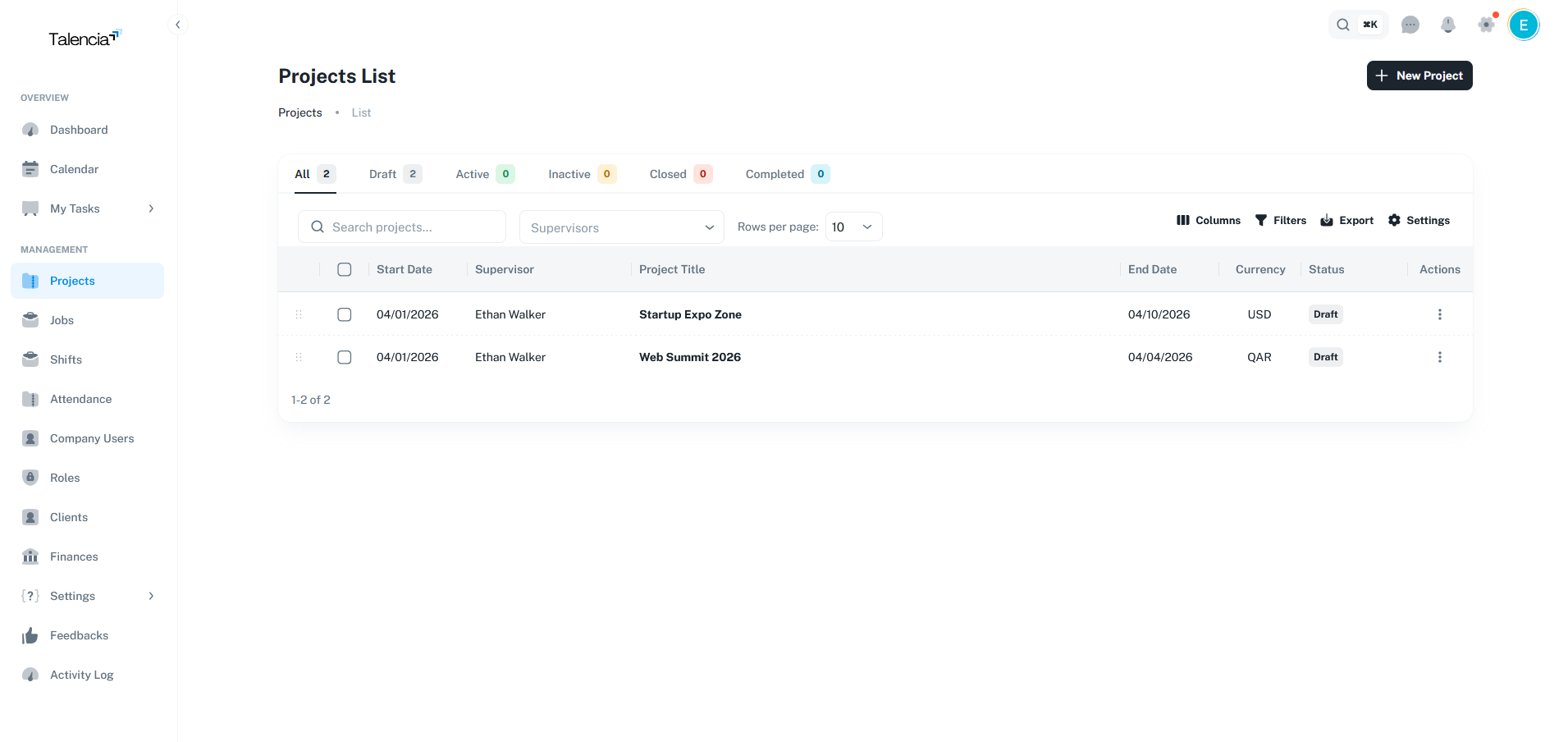Viewport: 1568px width, 742px height.
Task: Open the Rows per page selector
Action: point(853,227)
